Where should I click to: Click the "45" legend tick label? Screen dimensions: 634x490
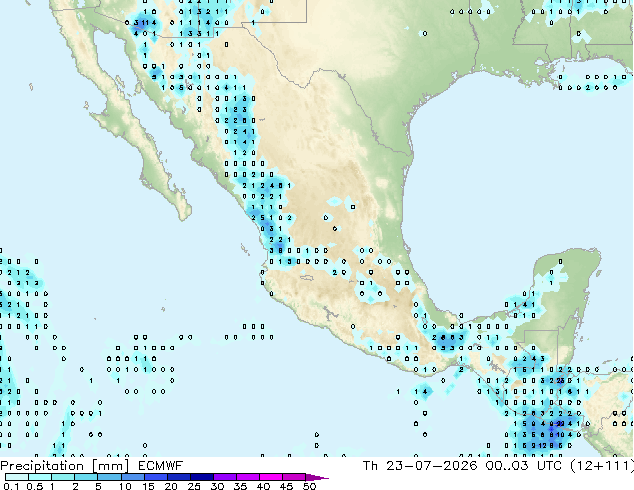point(287,486)
